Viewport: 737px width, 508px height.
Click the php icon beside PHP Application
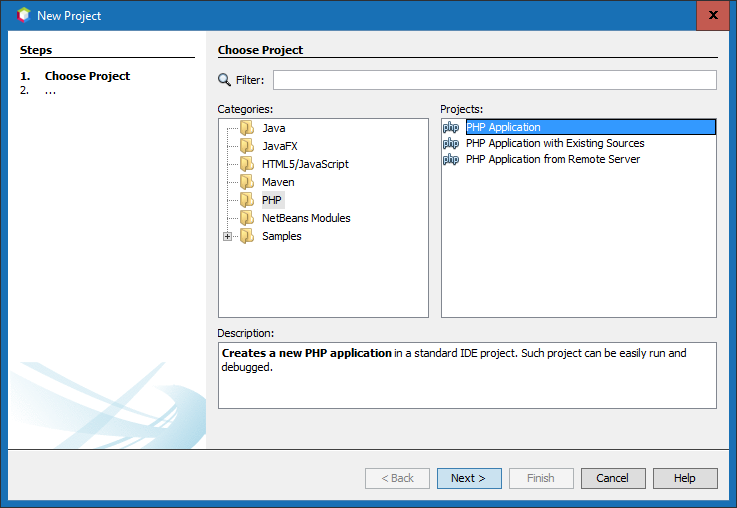coord(451,127)
